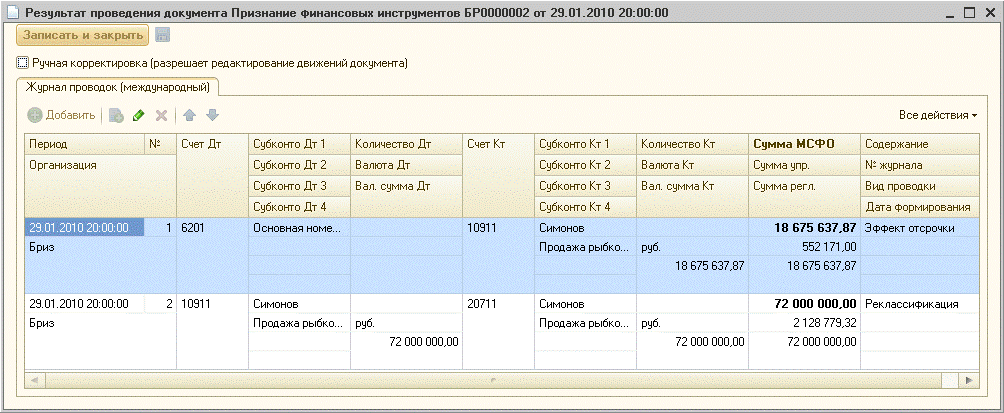Move entry up with up arrow icon
This screenshot has height=413, width=1004.
[x=189, y=116]
